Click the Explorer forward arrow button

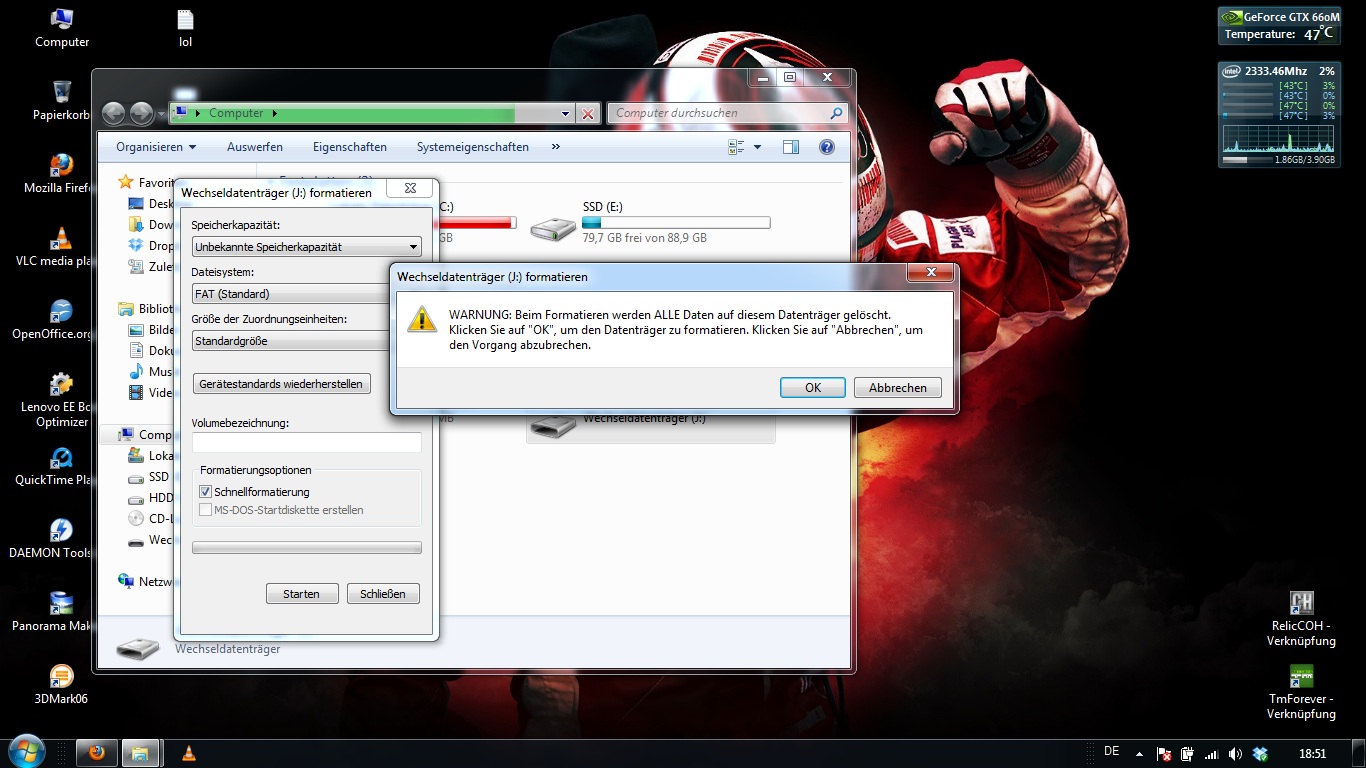pos(142,113)
